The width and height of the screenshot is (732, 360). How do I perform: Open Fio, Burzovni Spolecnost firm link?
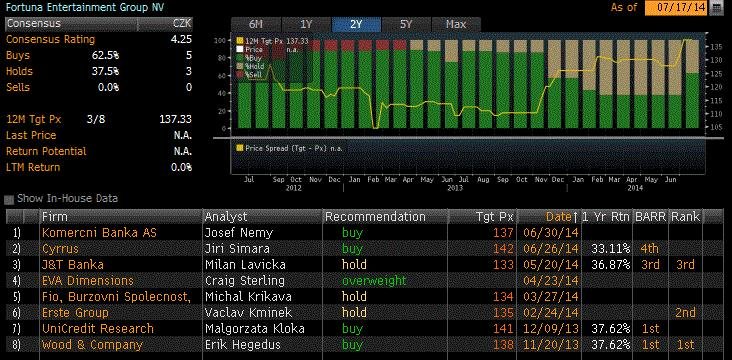click(116, 297)
